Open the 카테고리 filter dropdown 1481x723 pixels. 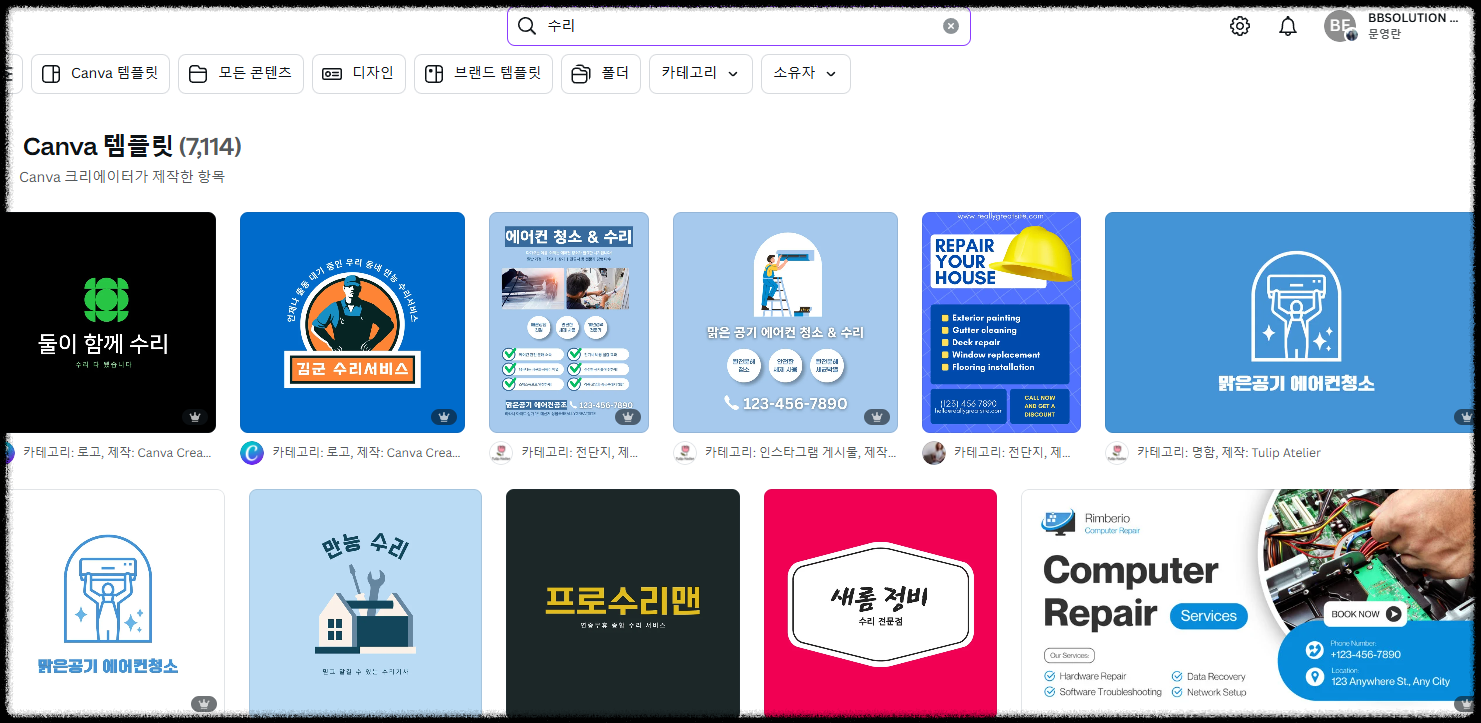(x=700, y=73)
